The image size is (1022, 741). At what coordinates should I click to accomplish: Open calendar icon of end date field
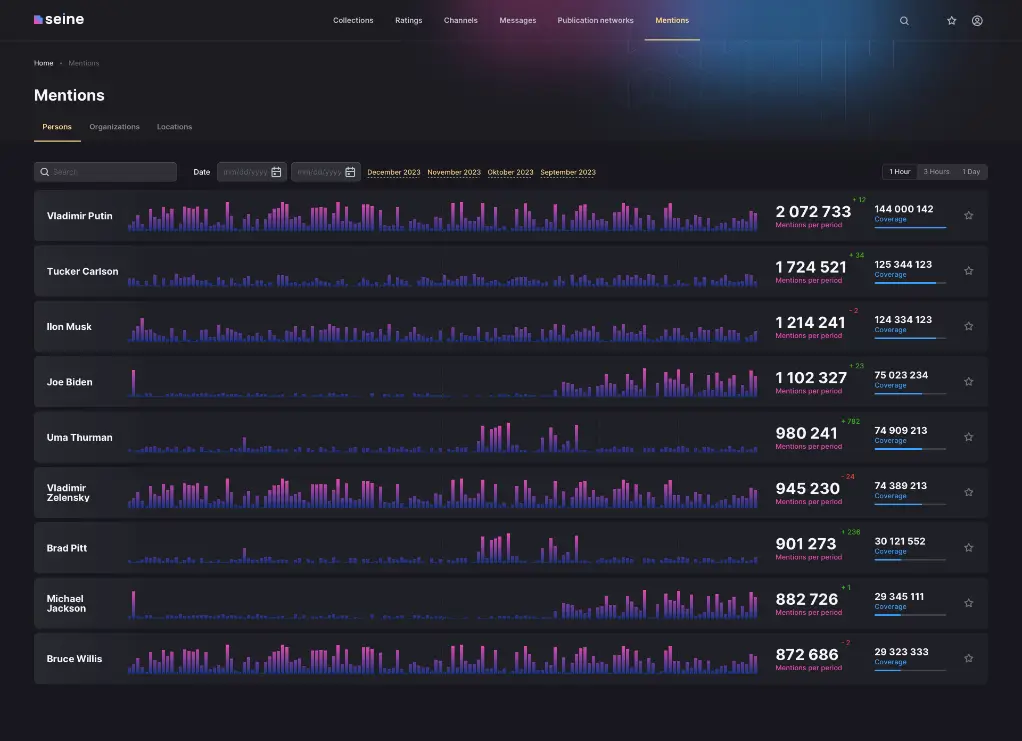coord(350,172)
